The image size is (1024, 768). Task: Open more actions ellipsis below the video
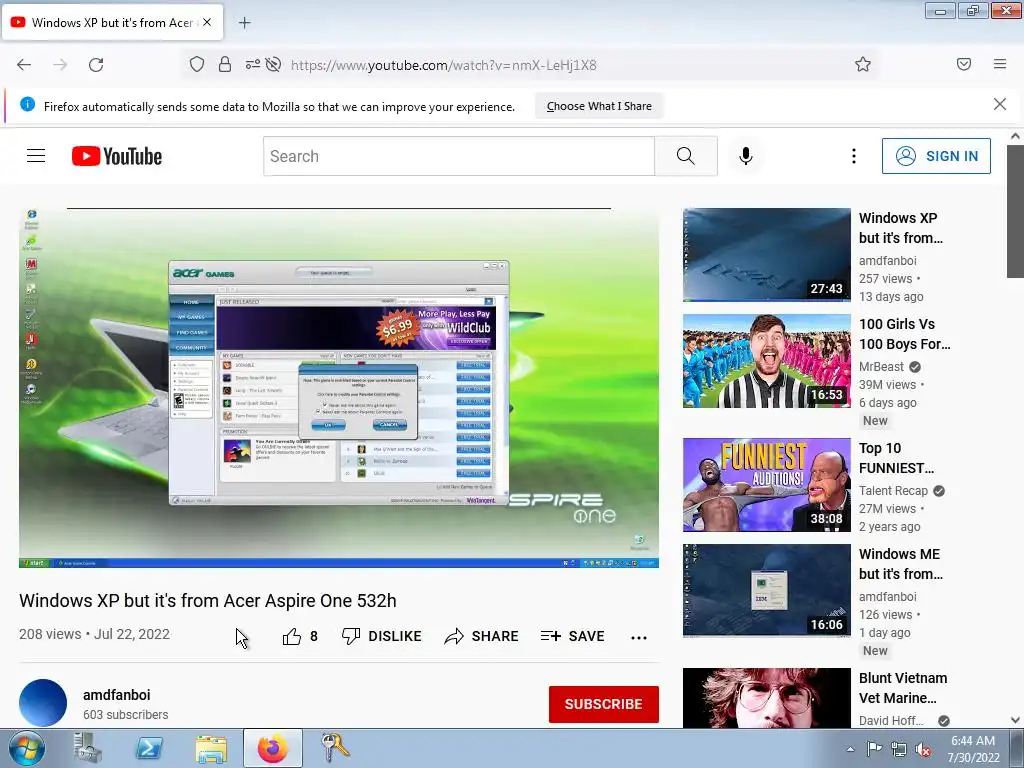click(x=639, y=637)
